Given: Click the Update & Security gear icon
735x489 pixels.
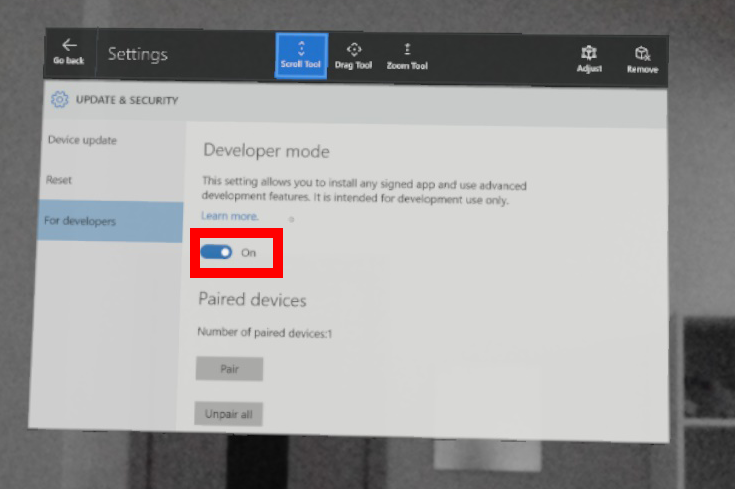Looking at the screenshot, I should pos(60,99).
